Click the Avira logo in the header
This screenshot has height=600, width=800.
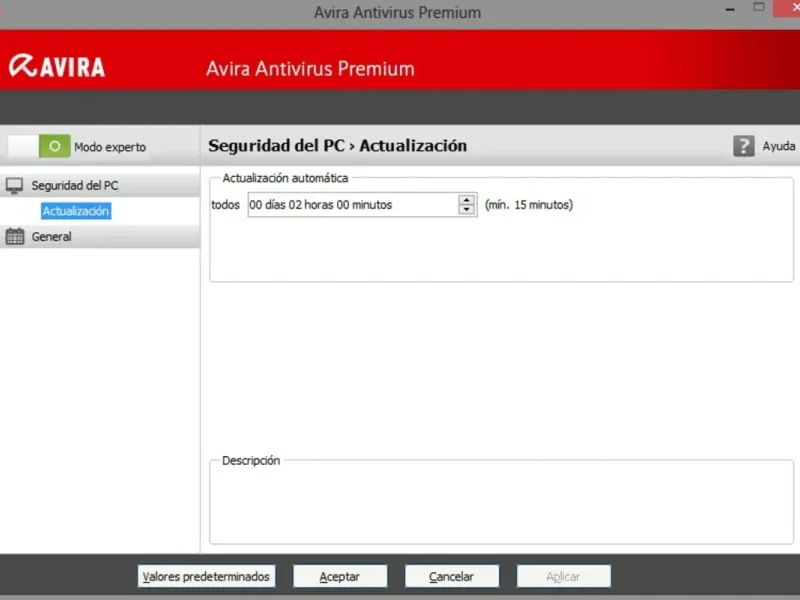tap(57, 66)
